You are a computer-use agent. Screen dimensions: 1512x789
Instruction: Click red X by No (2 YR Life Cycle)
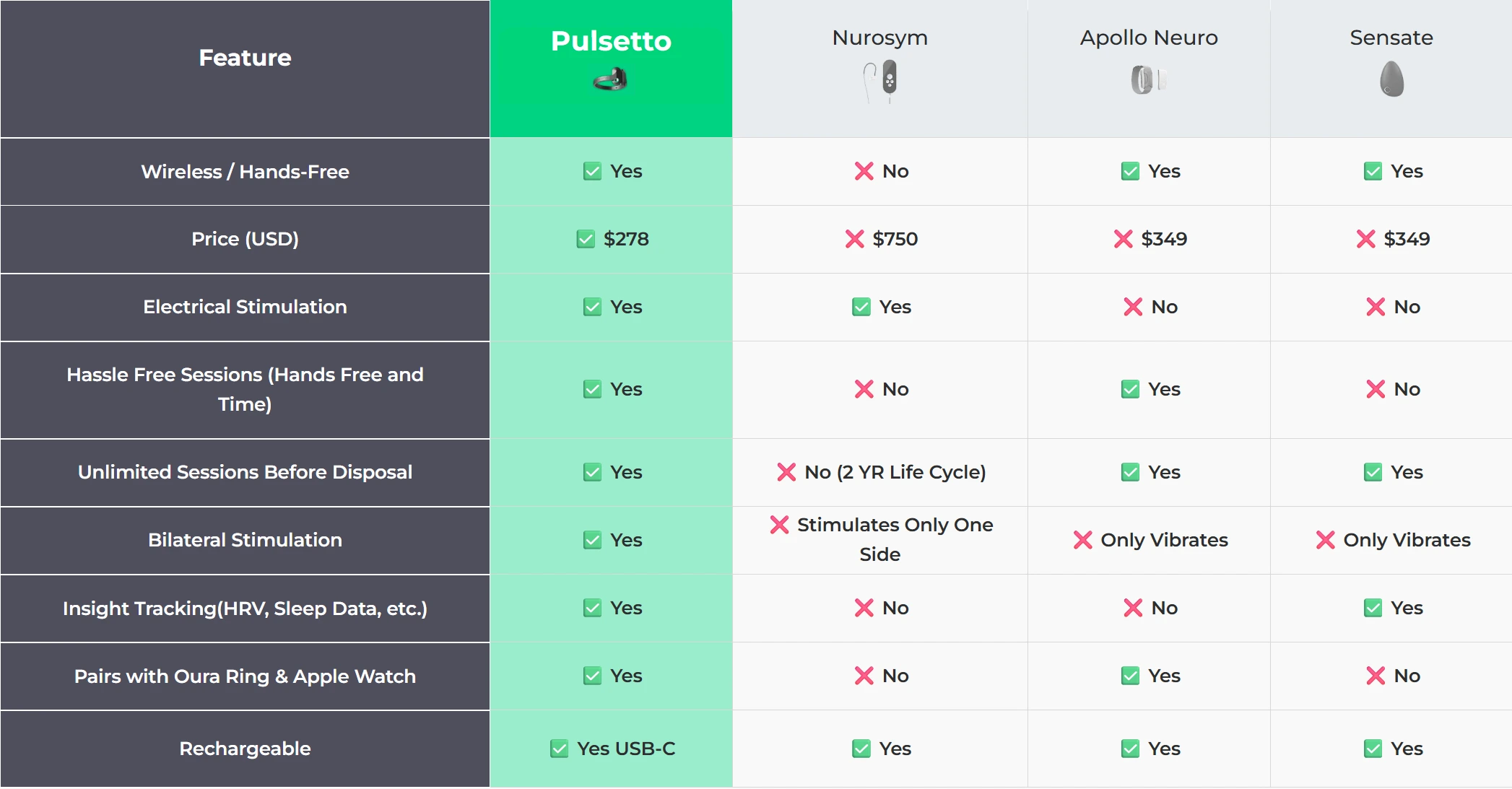tap(786, 472)
